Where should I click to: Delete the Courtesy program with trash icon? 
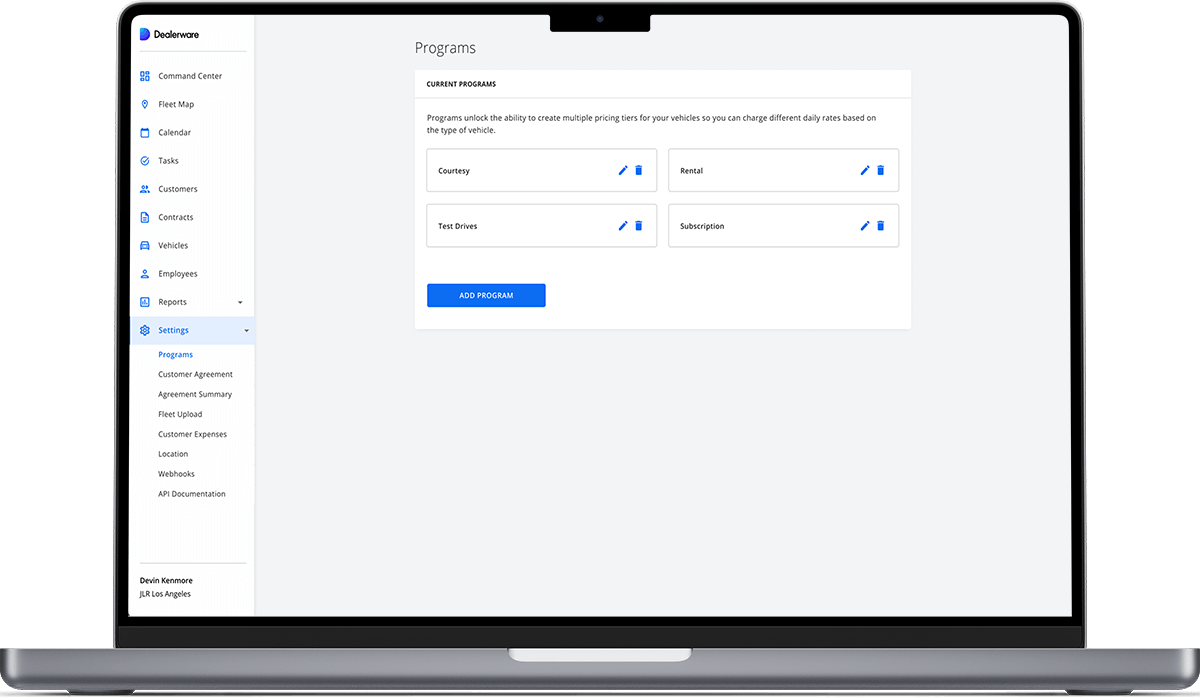[x=639, y=170]
